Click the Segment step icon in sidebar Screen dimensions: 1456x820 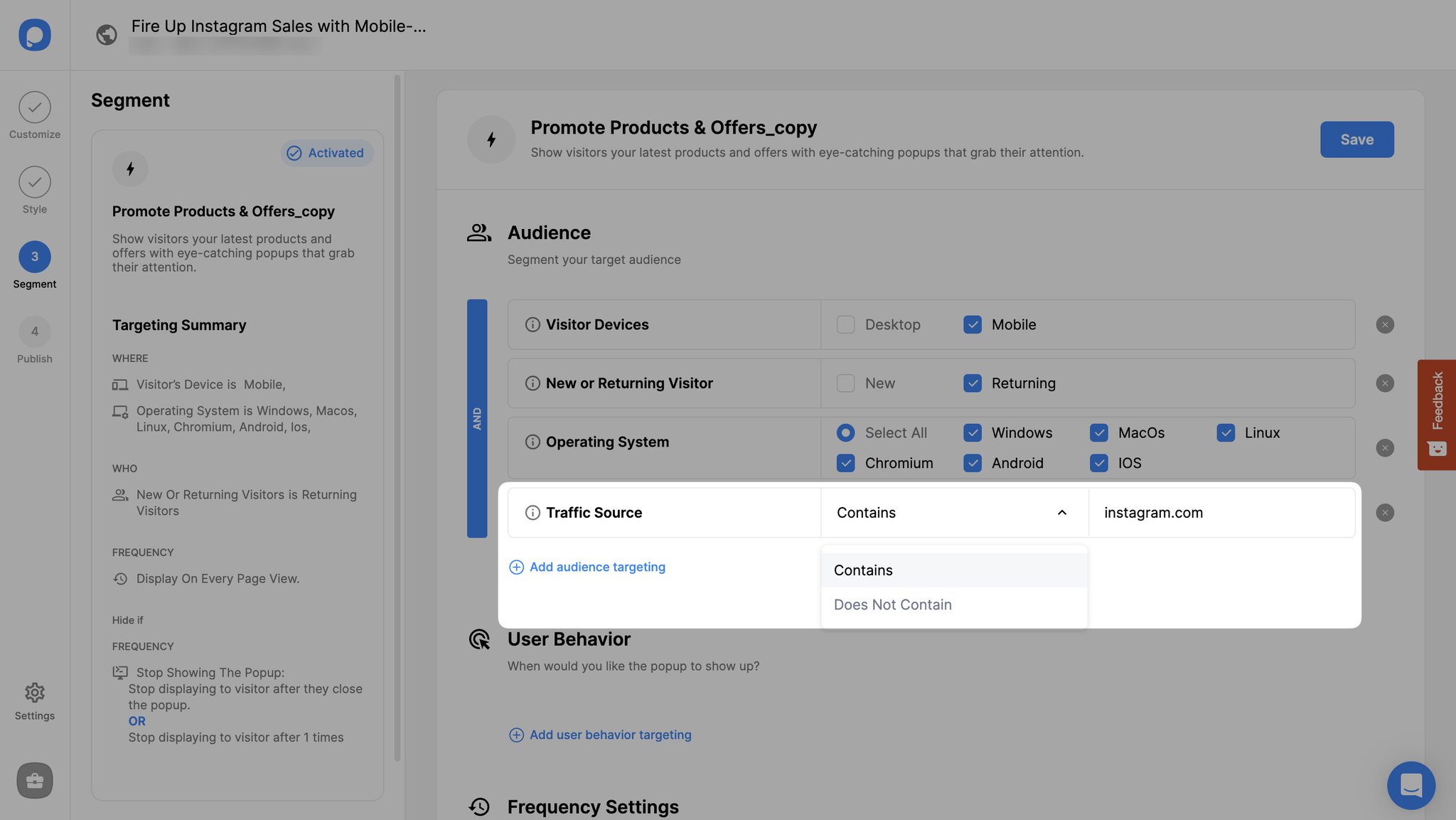(34, 256)
